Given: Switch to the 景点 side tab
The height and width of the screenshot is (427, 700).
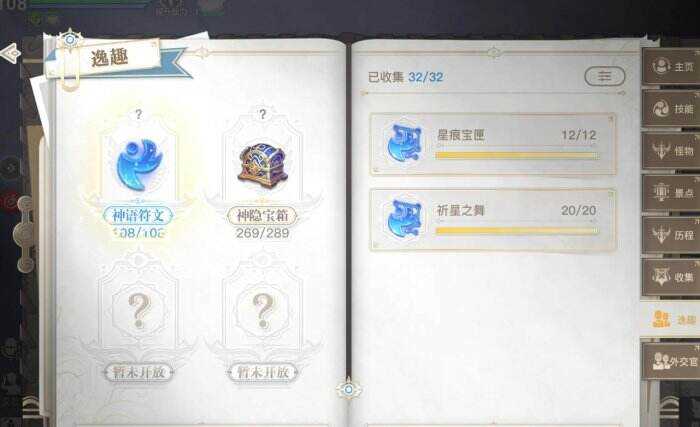Looking at the screenshot, I should tap(671, 193).
